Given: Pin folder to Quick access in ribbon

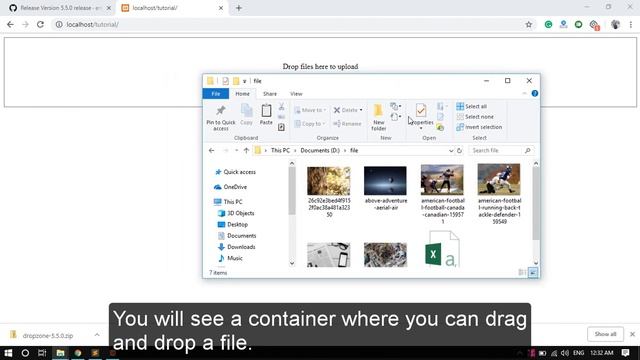Looking at the screenshot, I should [221, 117].
